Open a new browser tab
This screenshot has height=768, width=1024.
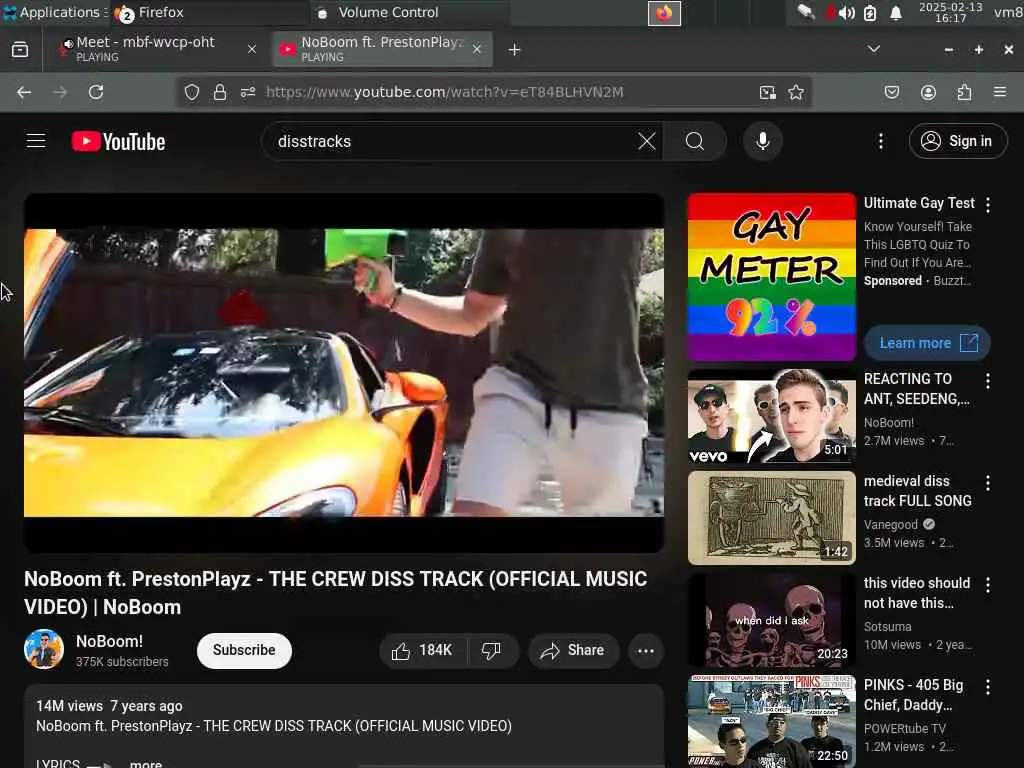pos(515,50)
